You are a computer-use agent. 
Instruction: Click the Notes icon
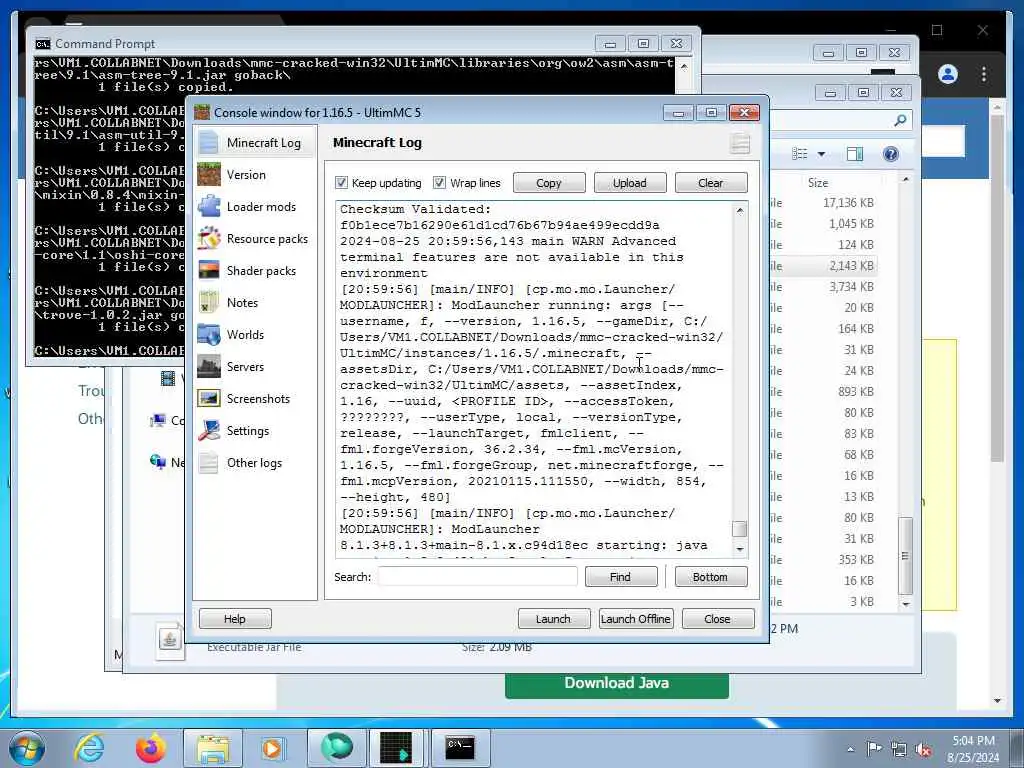click(208, 302)
